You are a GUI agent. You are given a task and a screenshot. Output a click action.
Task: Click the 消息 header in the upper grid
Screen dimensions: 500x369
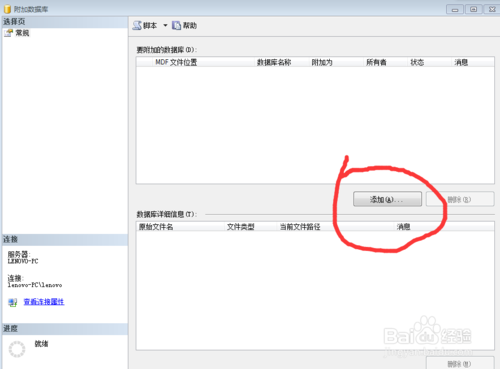461,62
